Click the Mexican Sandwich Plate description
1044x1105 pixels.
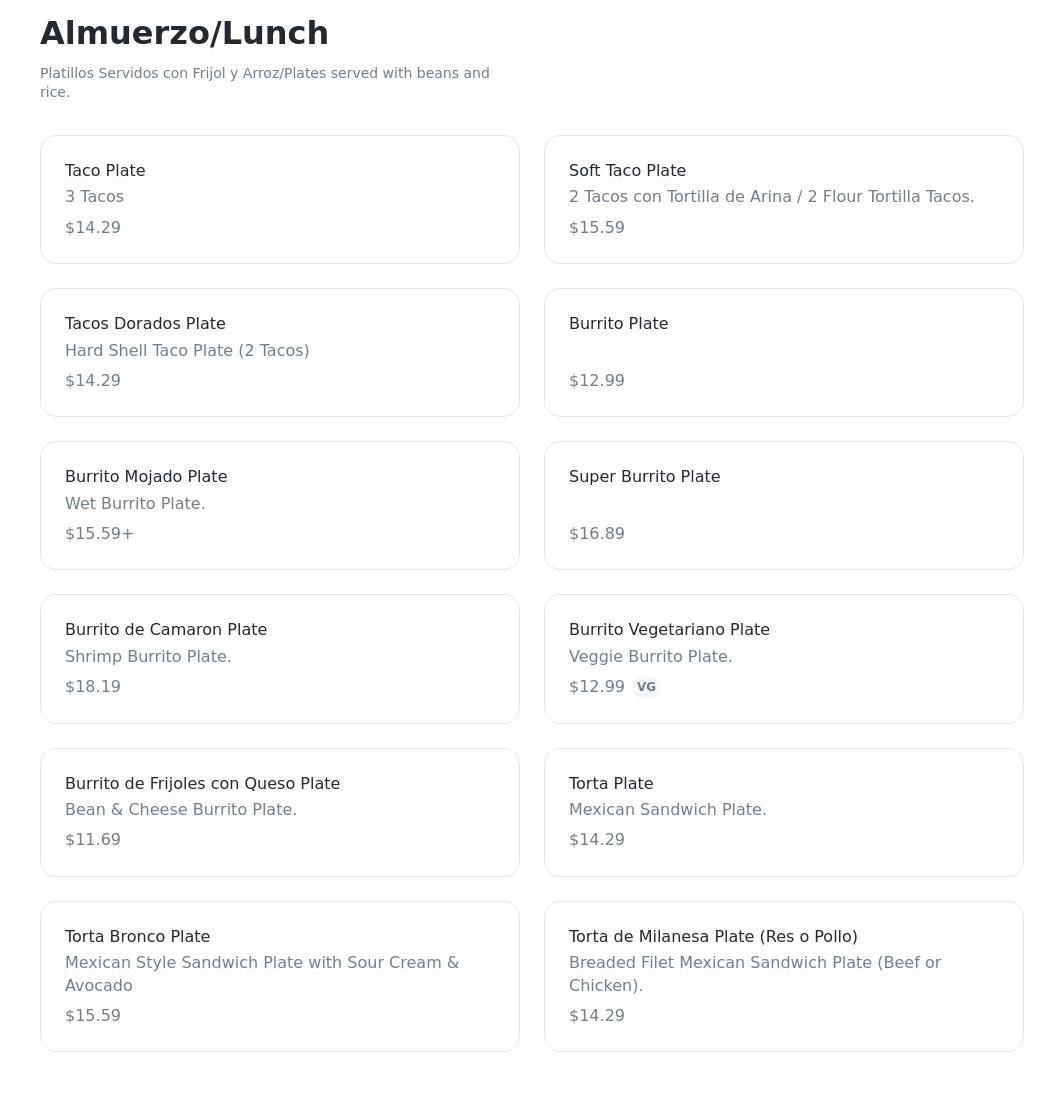pyautogui.click(x=668, y=809)
